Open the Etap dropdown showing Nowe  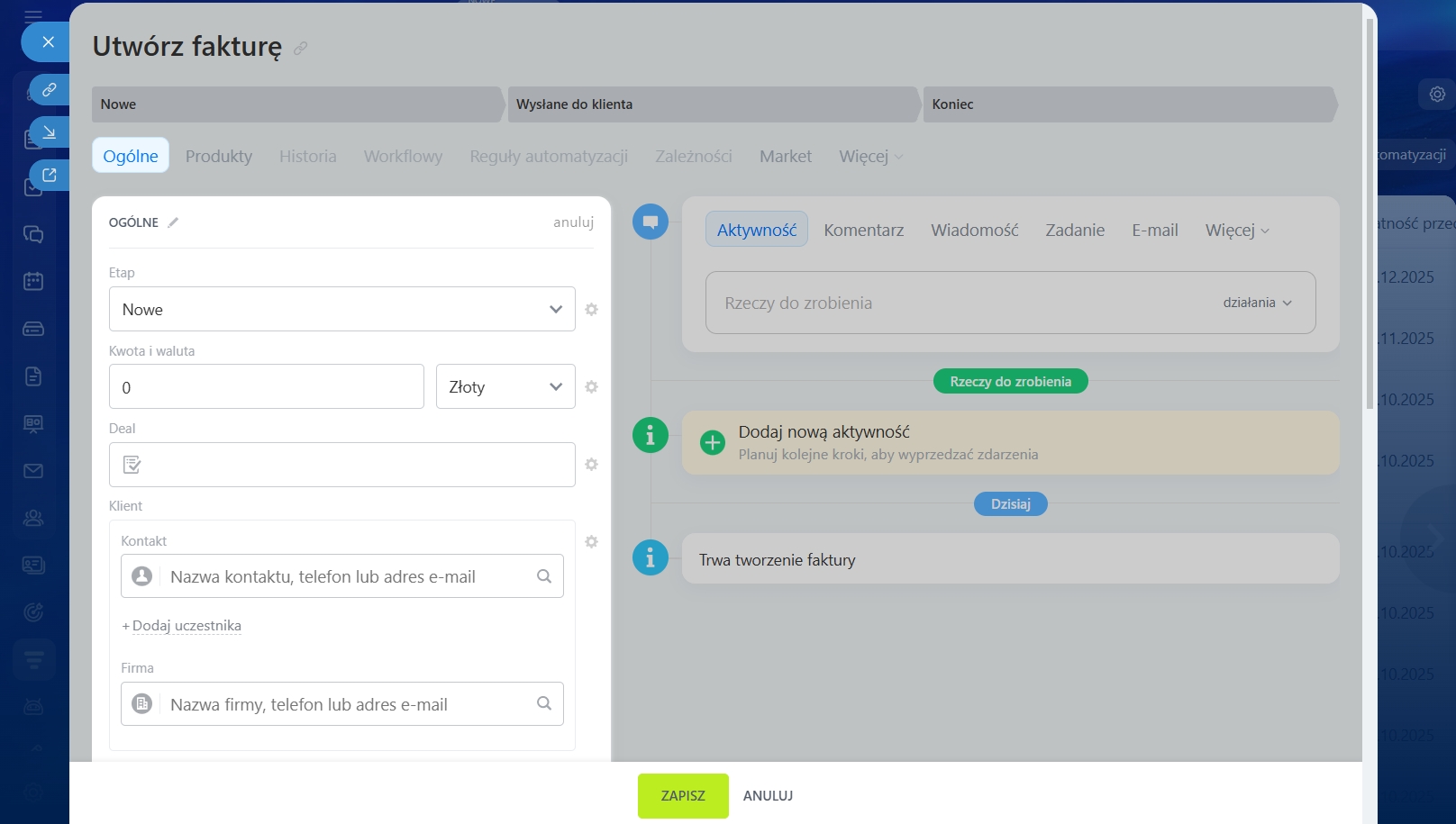341,309
